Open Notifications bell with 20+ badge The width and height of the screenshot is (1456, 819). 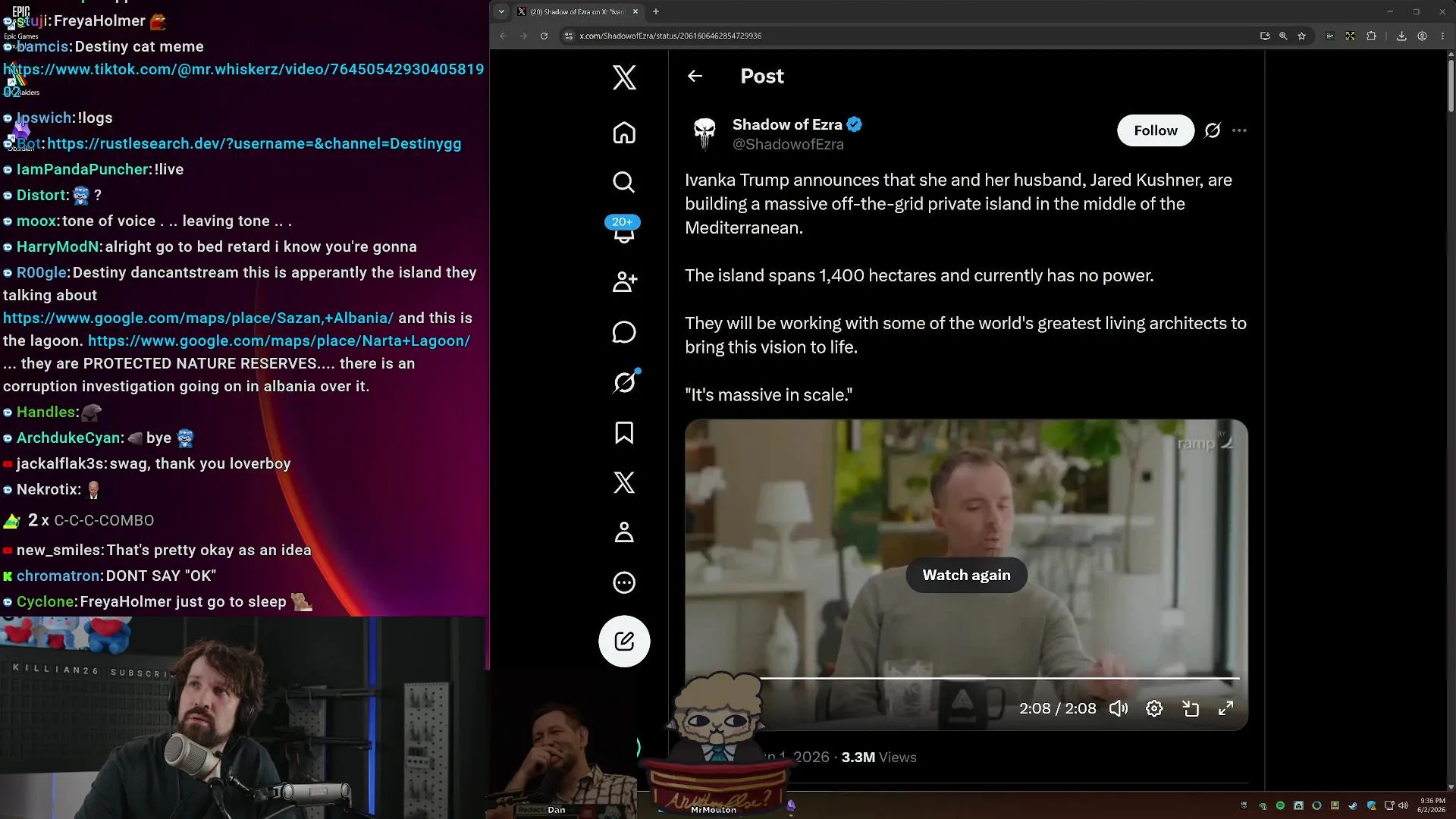623,230
